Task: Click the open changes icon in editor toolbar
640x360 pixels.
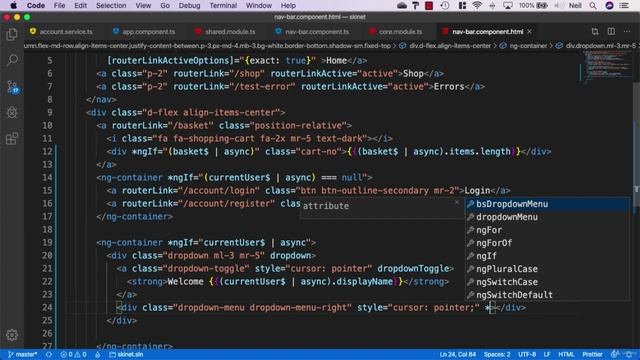Action: [x=595, y=31]
